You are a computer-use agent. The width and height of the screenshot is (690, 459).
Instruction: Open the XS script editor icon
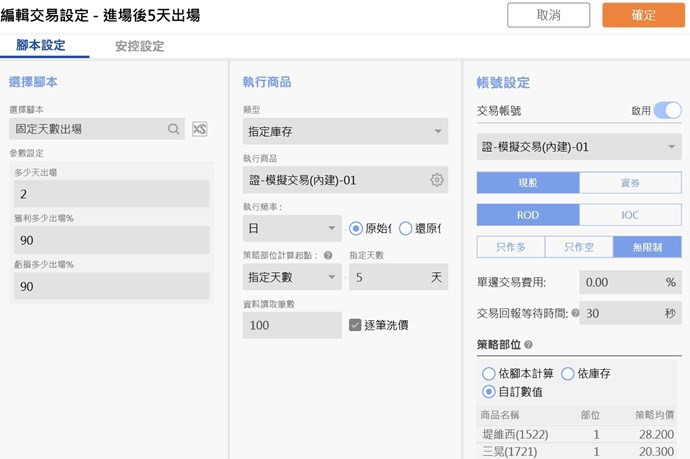[x=200, y=129]
